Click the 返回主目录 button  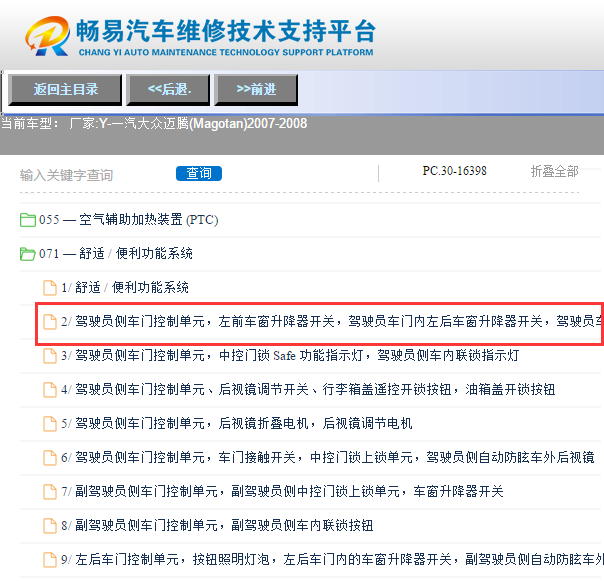click(x=65, y=90)
